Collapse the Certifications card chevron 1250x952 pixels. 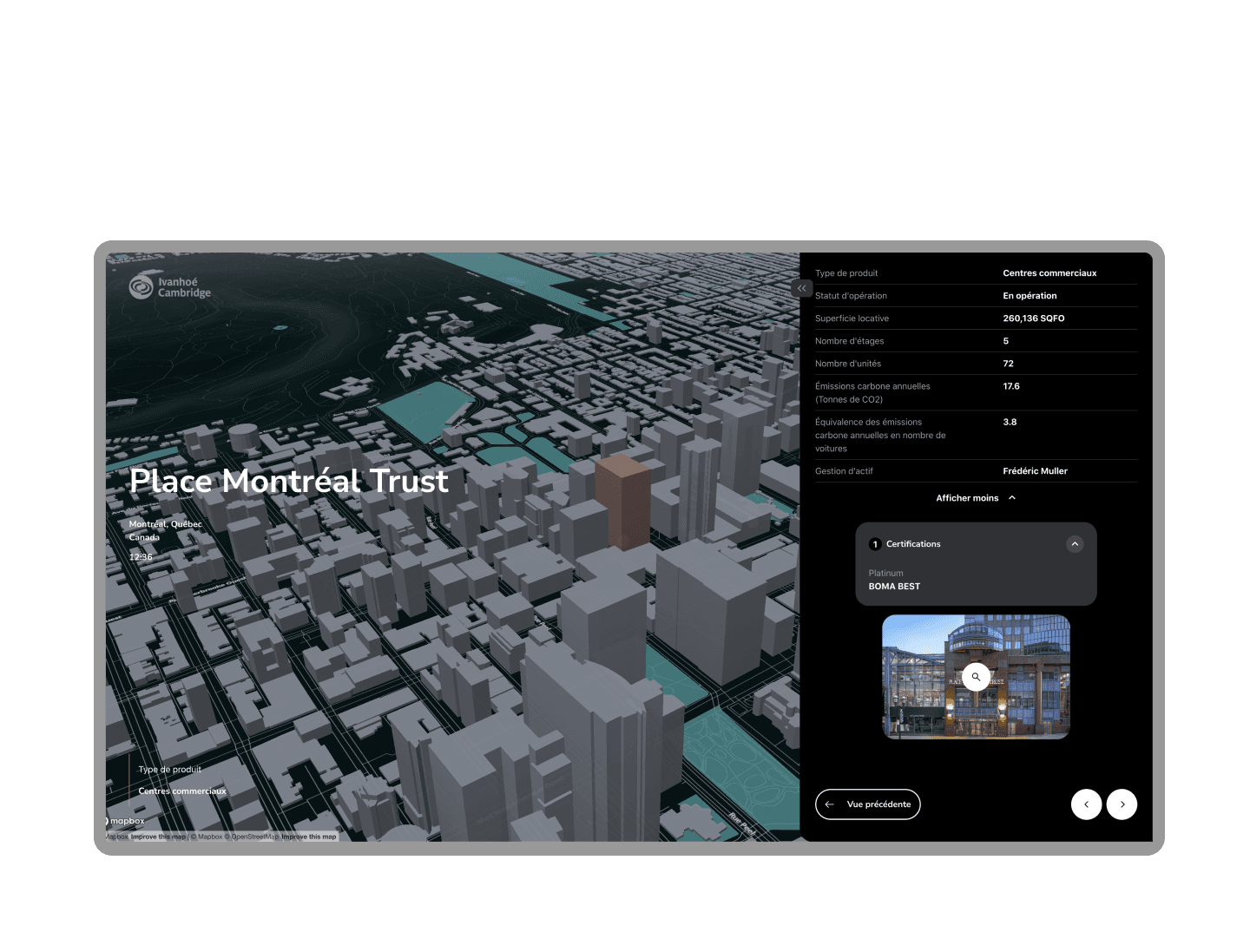pos(1075,544)
